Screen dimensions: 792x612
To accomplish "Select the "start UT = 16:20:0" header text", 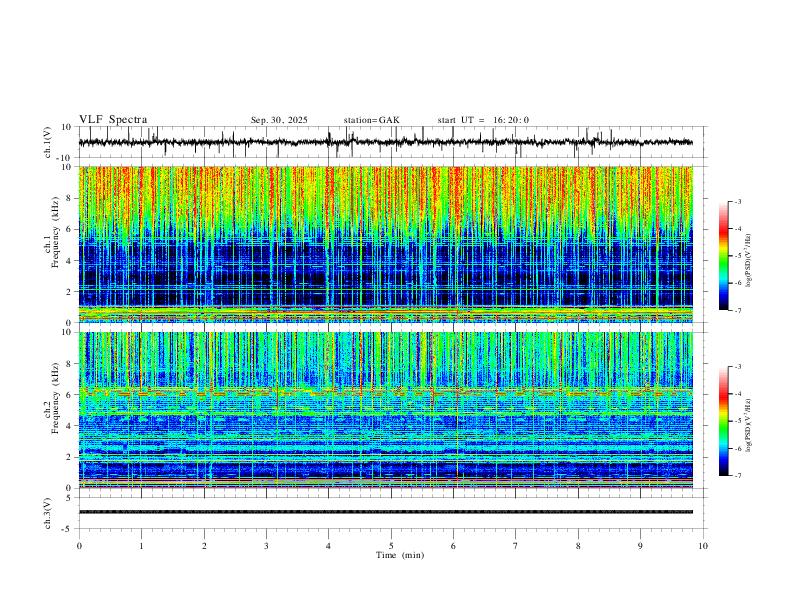I will click(x=483, y=120).
